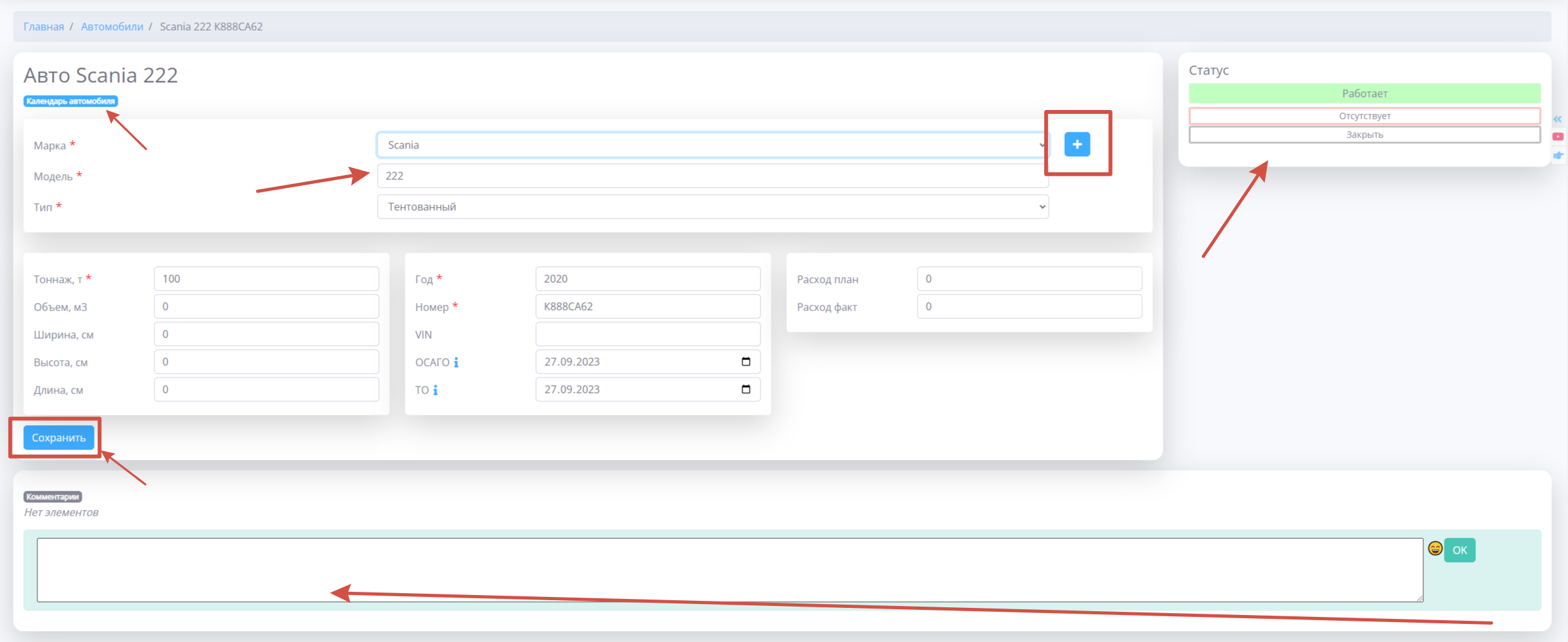Open the emoji picker next to OK
The width and height of the screenshot is (1568, 642).
click(x=1434, y=548)
